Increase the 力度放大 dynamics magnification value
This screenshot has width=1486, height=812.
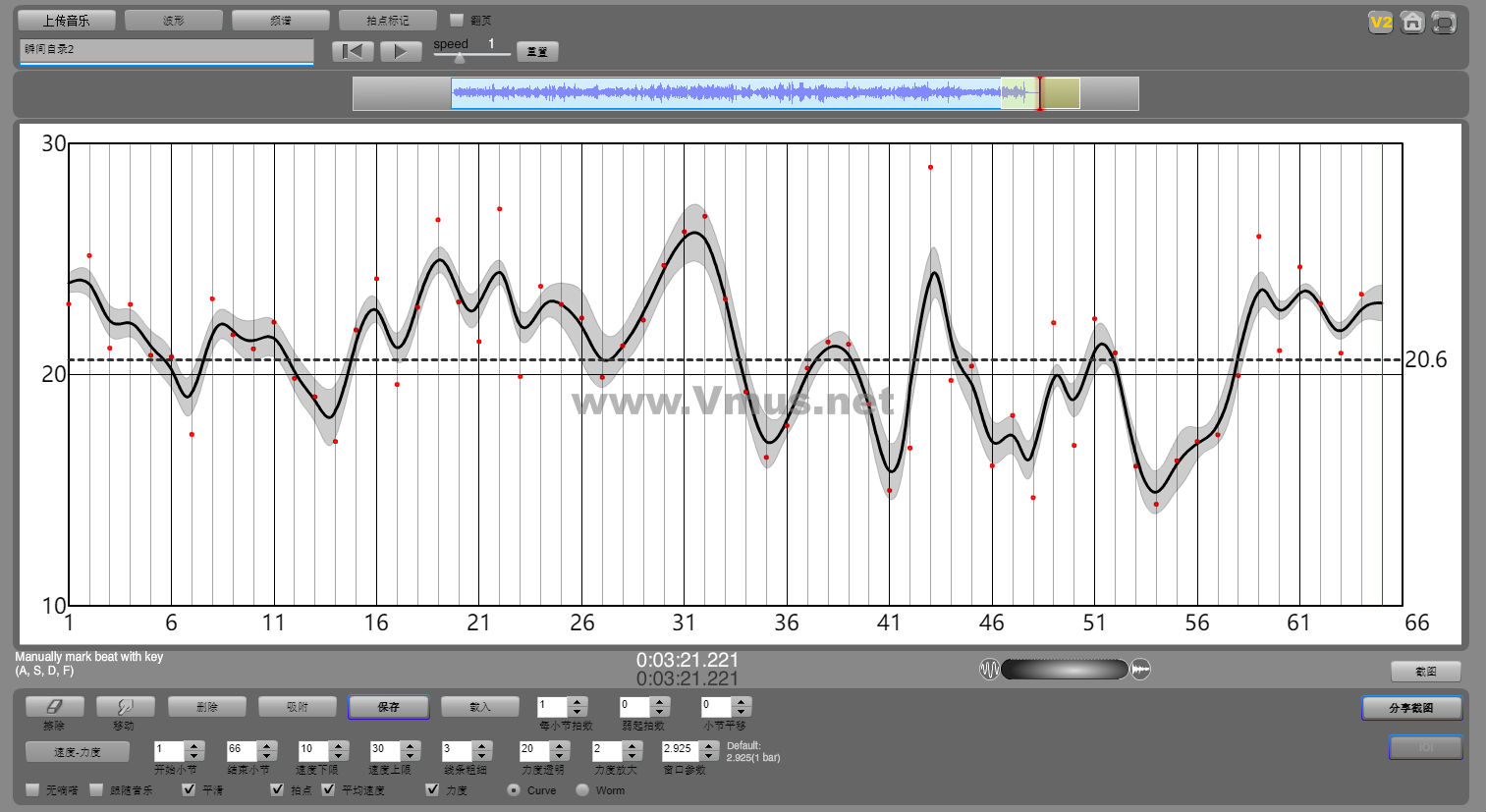coord(633,746)
